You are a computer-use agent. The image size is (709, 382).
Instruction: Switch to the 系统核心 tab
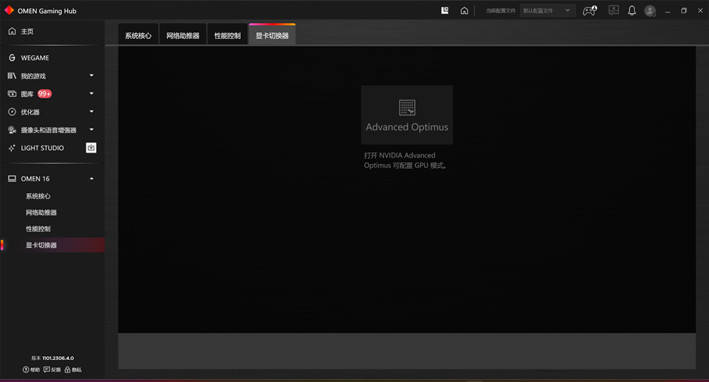138,35
